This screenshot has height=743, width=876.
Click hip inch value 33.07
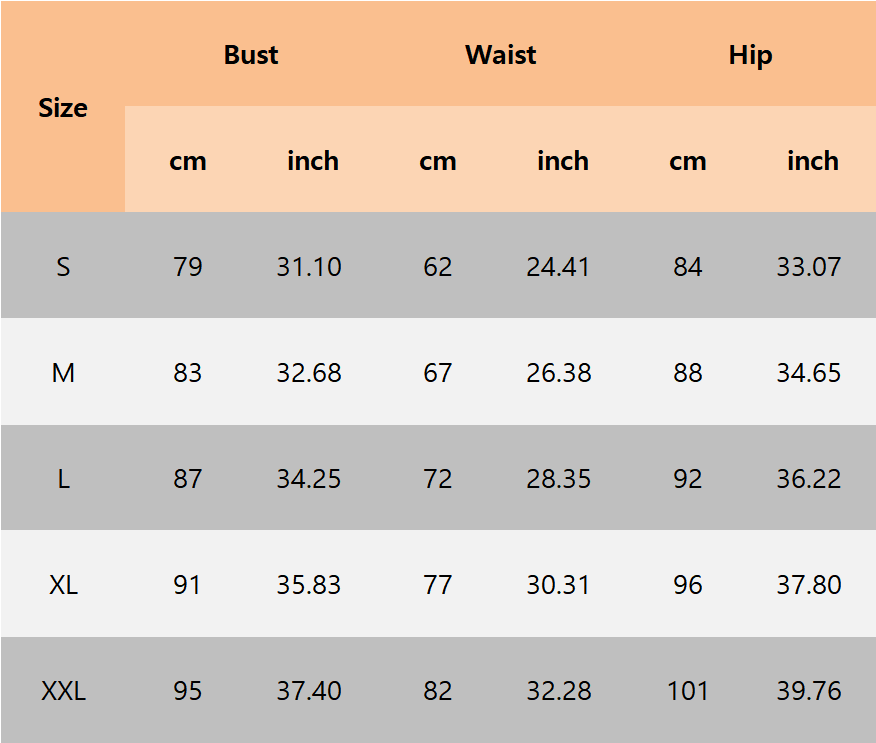tap(809, 267)
